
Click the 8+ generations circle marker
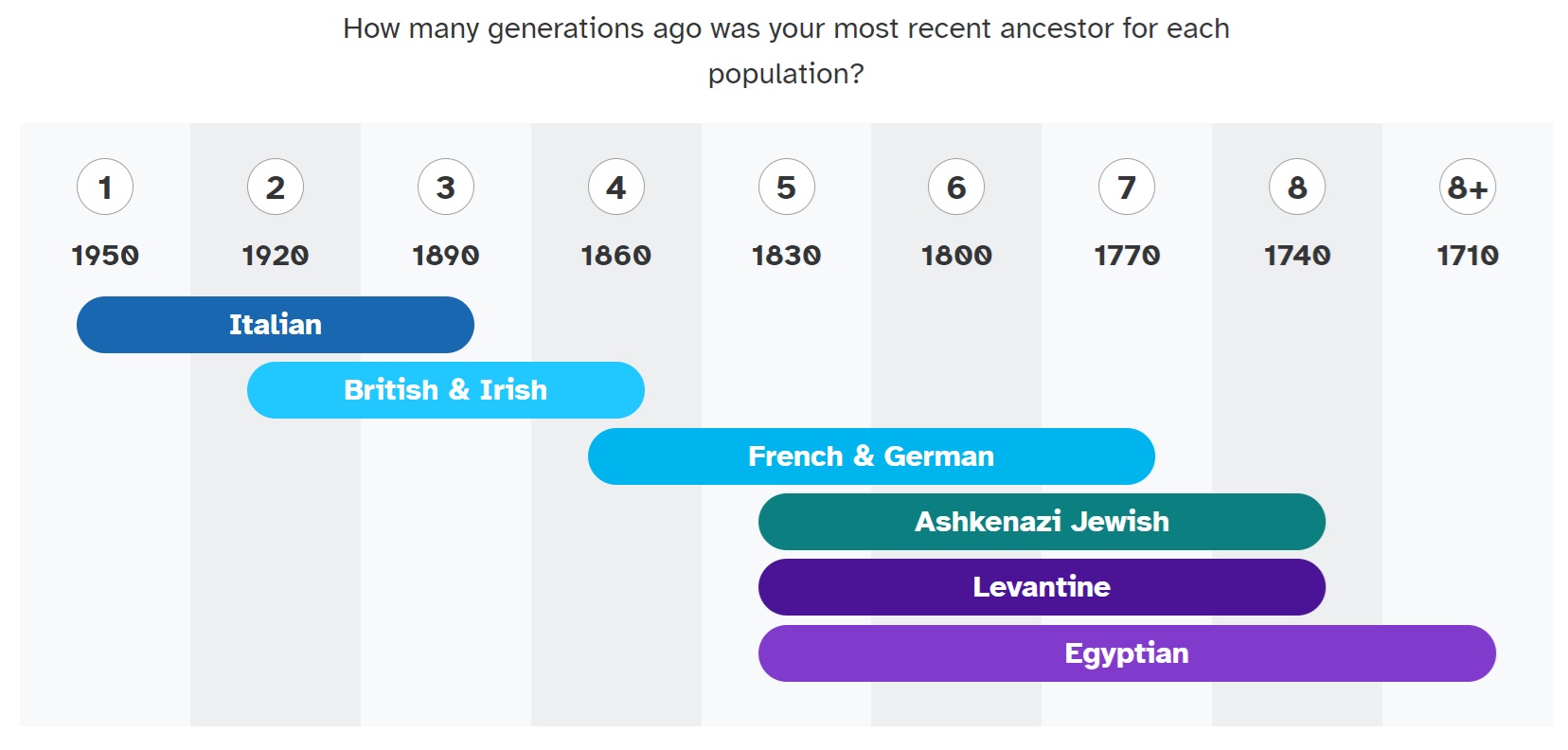[1468, 187]
